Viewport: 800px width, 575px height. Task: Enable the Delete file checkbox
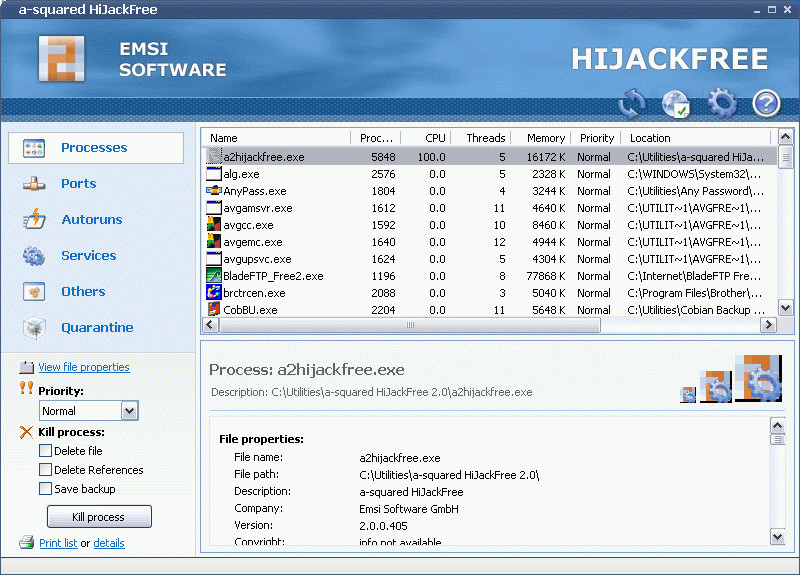tap(45, 451)
